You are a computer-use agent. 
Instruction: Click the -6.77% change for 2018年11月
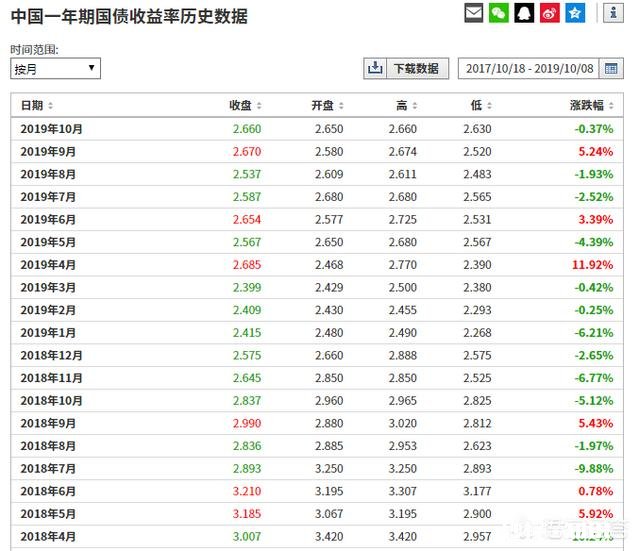(x=594, y=378)
